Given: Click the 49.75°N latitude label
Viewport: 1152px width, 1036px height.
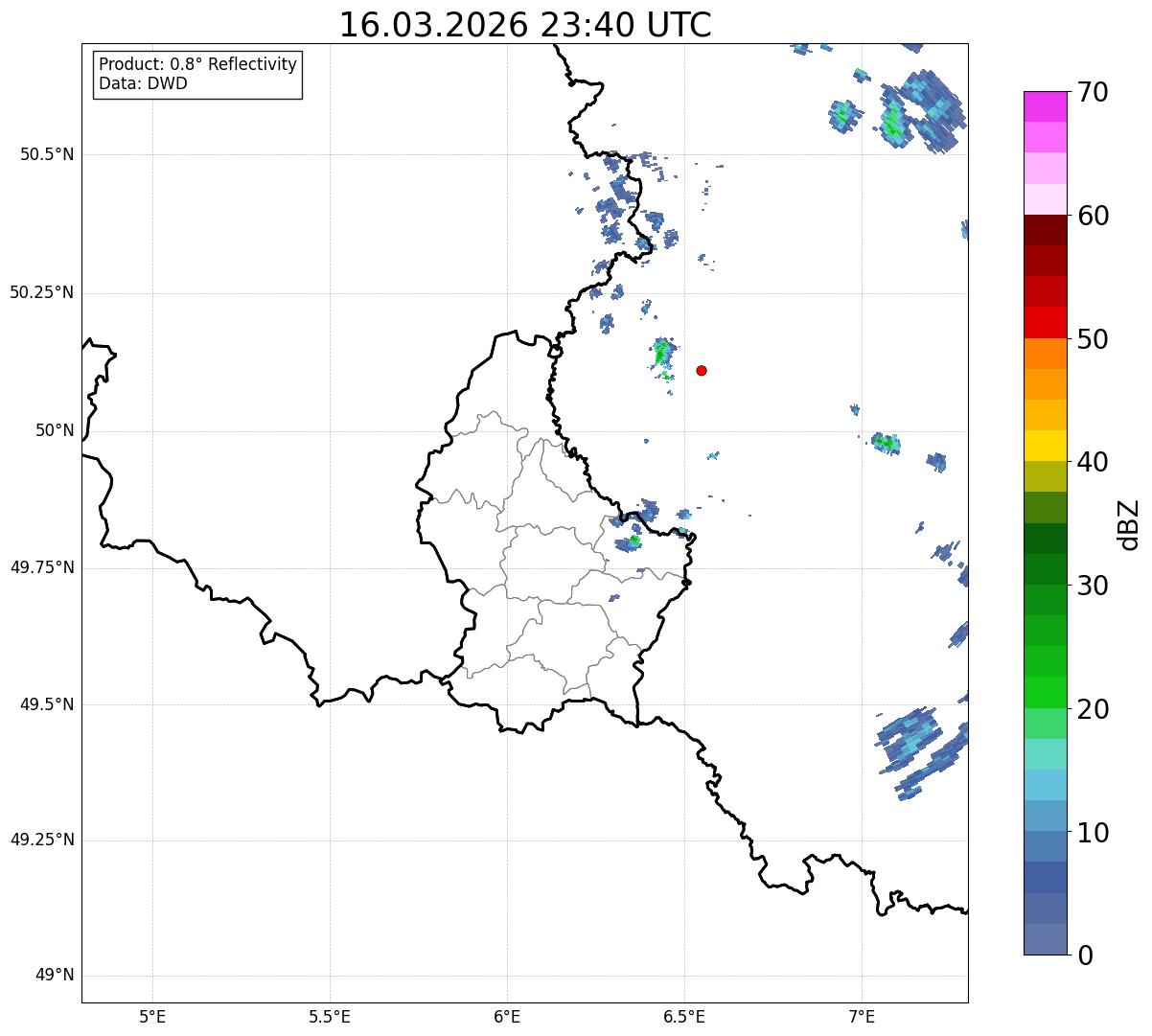Looking at the screenshot, I should point(42,567).
